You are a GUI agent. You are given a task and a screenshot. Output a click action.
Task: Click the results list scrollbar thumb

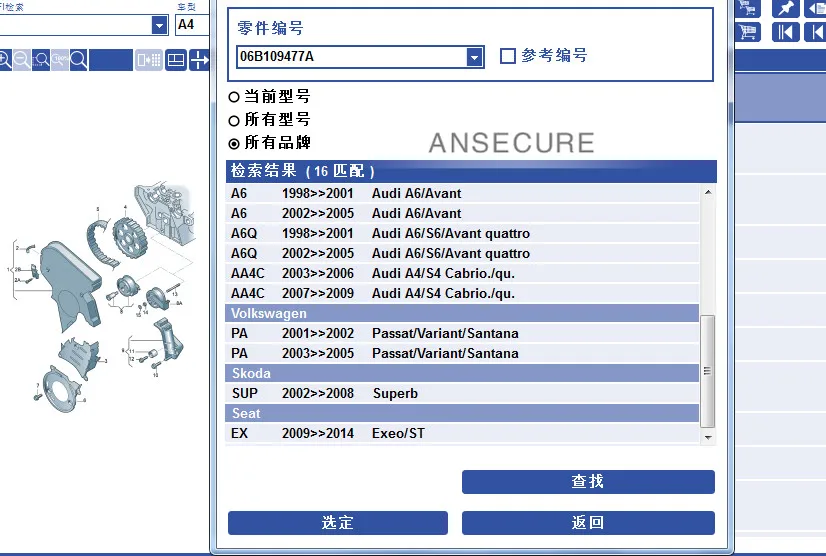[x=707, y=371]
